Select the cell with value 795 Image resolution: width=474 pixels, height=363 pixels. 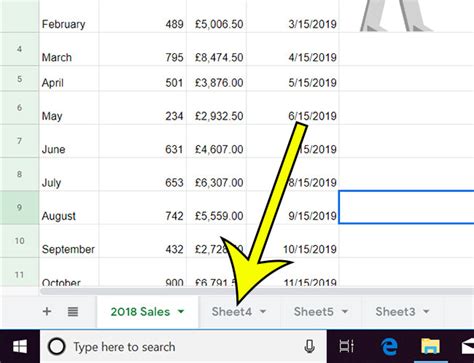143,49
